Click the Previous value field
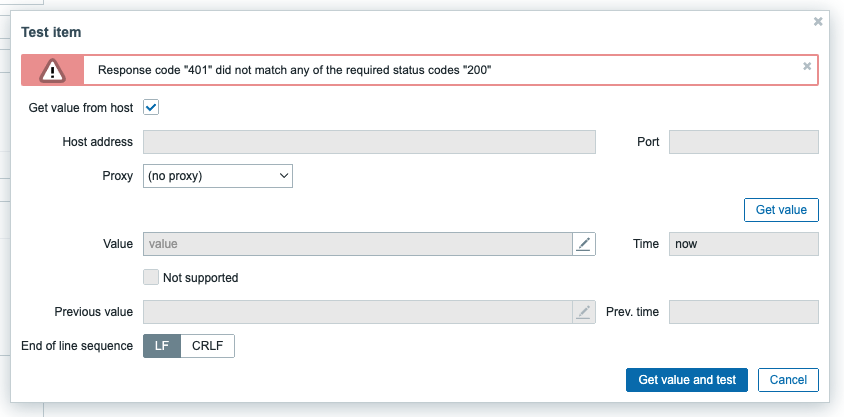The width and height of the screenshot is (844, 417). pyautogui.click(x=357, y=312)
